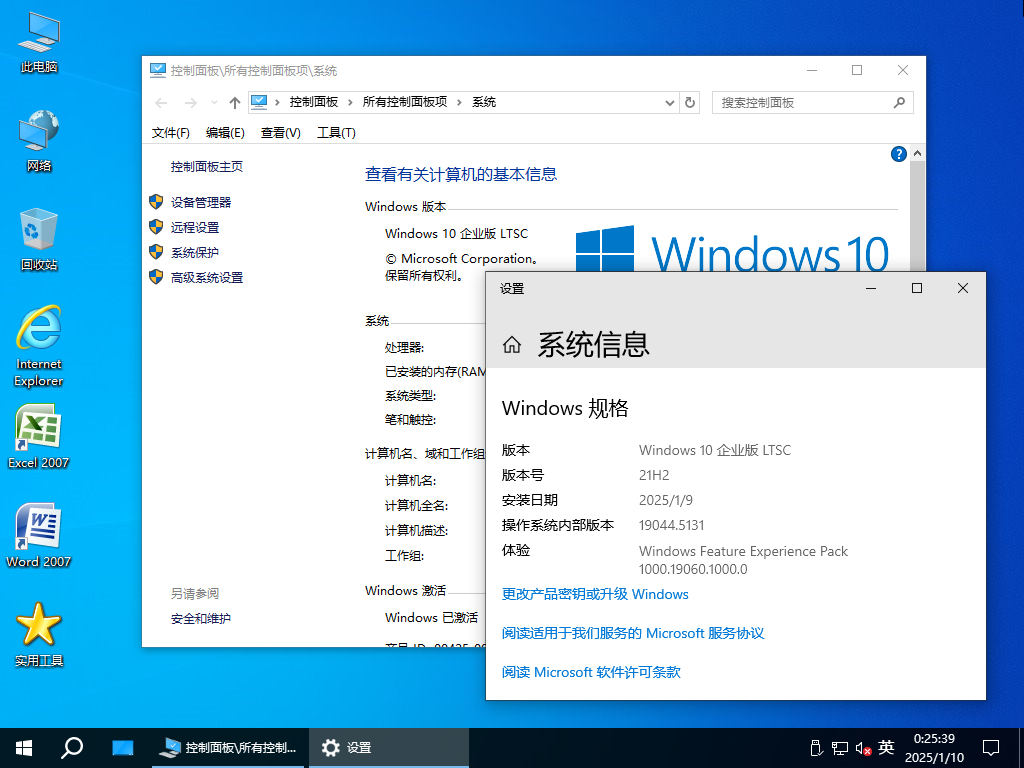Click the muted volume tray icon
The image size is (1024, 768).
pos(863,748)
